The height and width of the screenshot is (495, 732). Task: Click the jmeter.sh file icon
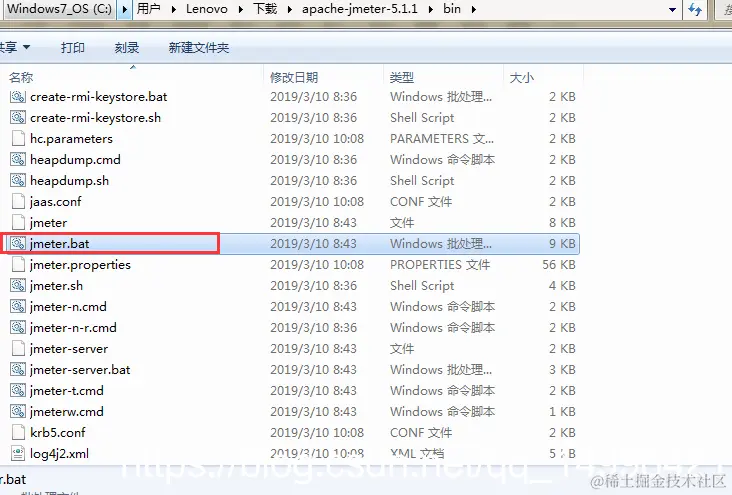[18, 286]
